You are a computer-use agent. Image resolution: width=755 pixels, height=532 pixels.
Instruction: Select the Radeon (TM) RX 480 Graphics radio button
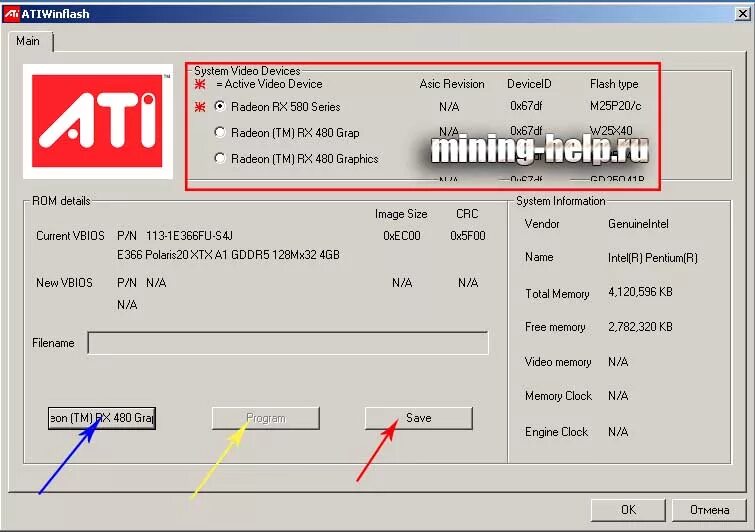click(x=220, y=158)
